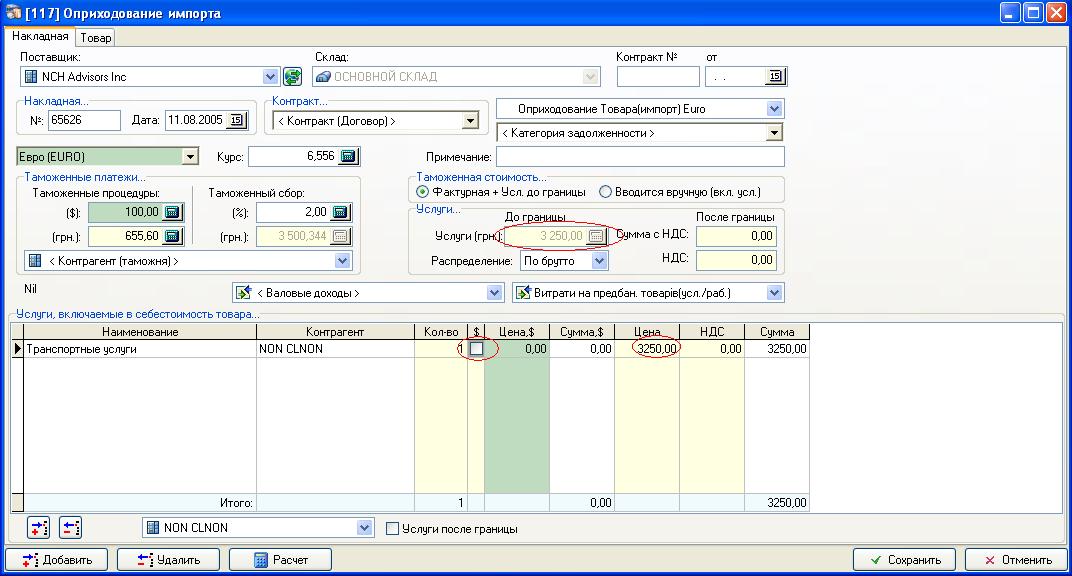Select 'Вводится вручную (вкл. усл.)' option

tap(605, 191)
